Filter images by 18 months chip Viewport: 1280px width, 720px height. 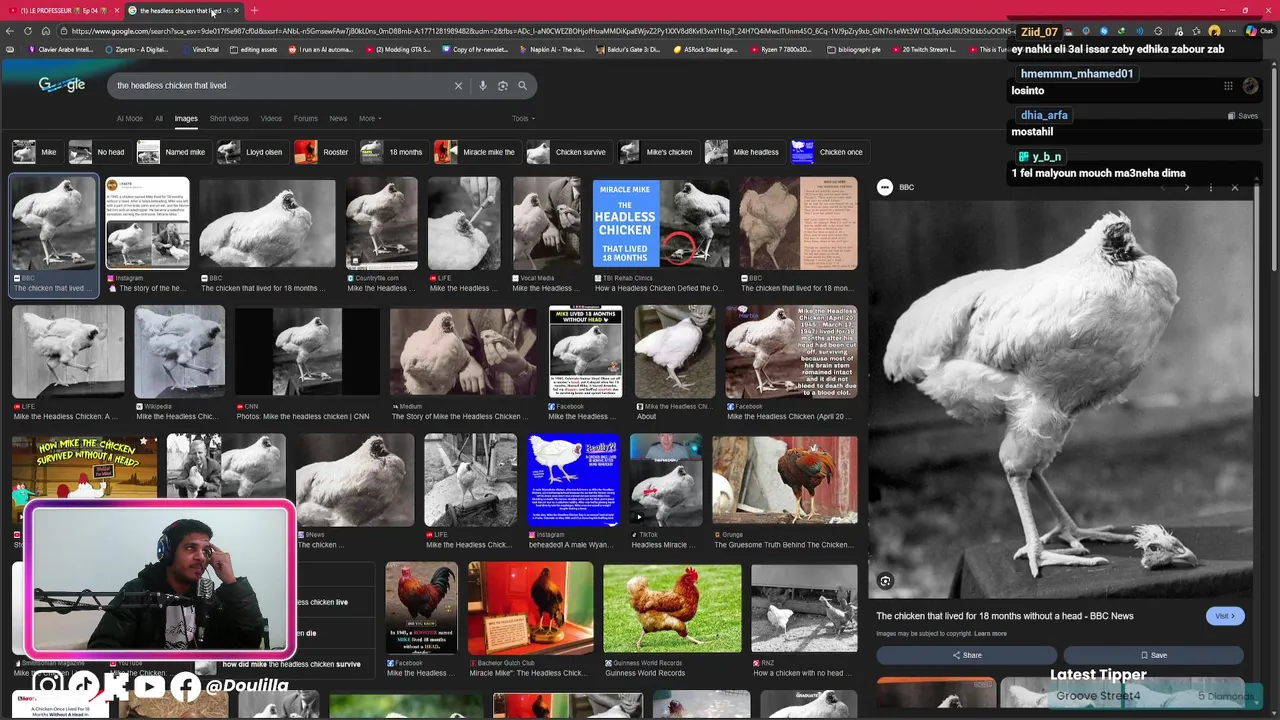[x=393, y=152]
